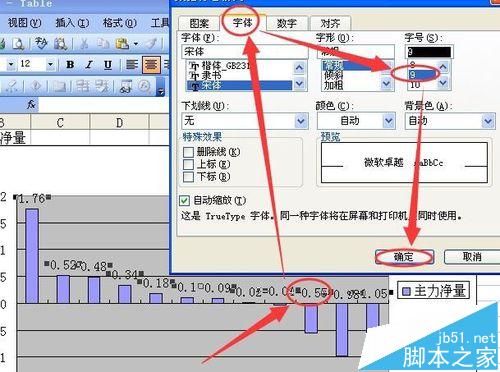Open the font name dropdown arrow in toolbar

tap(11, 64)
